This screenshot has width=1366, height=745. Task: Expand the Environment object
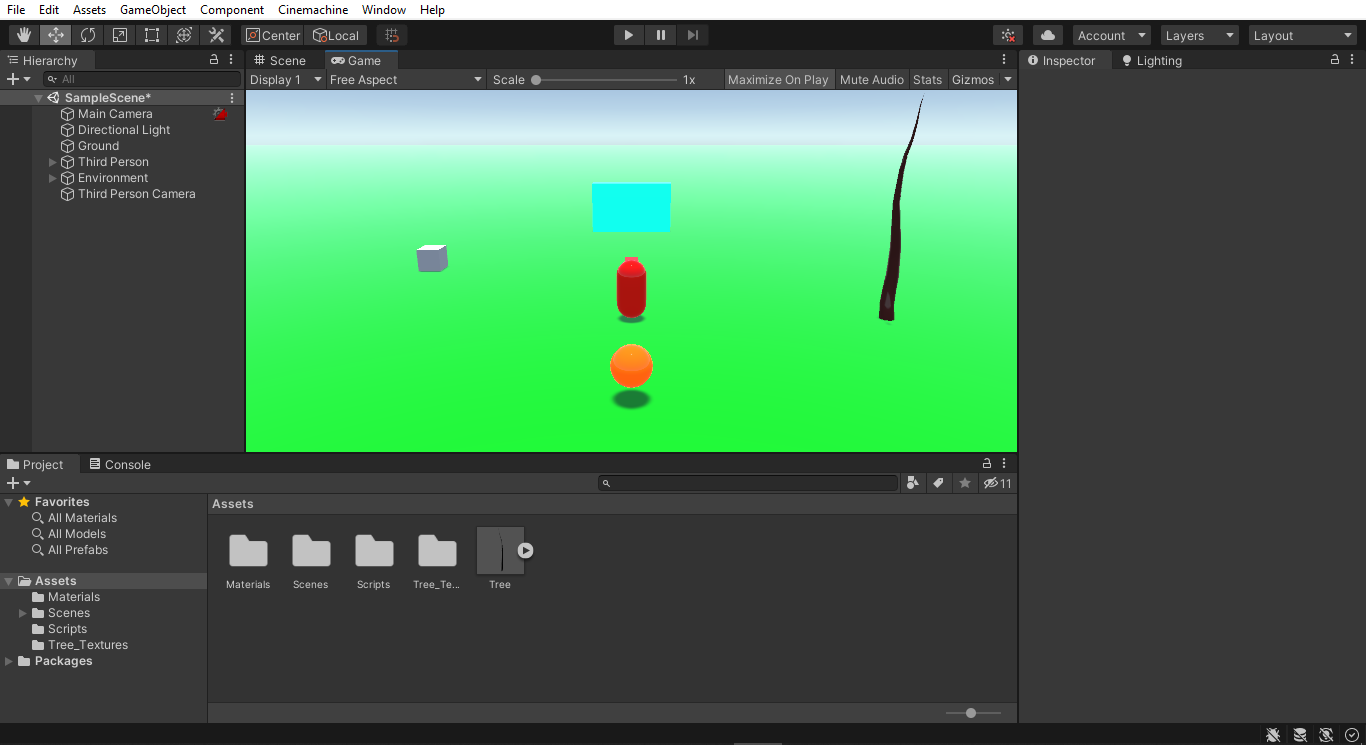coord(53,178)
